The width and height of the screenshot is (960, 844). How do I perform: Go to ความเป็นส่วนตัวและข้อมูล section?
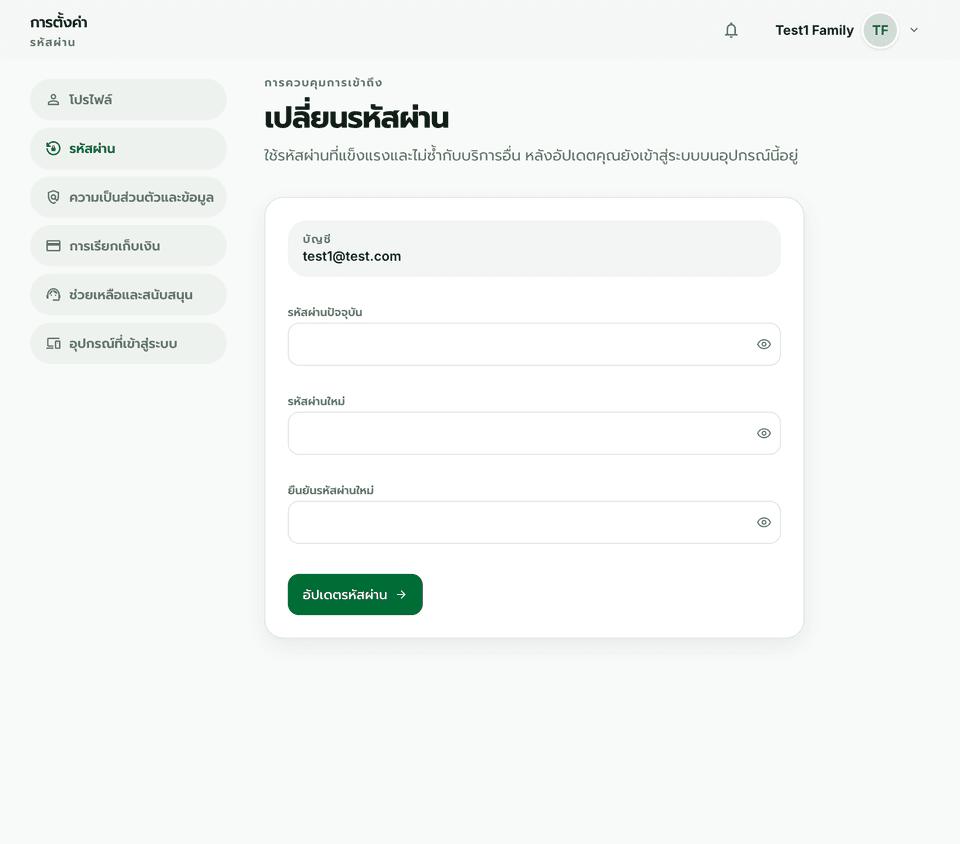point(128,197)
